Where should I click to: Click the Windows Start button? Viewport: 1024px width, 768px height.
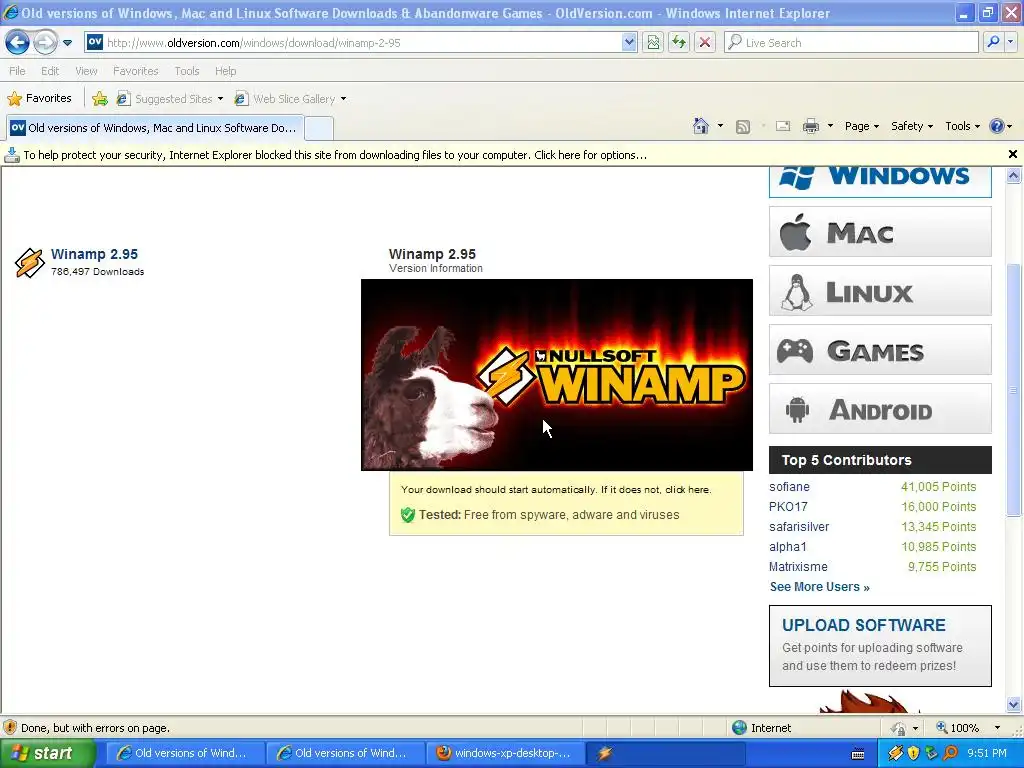pyautogui.click(x=48, y=753)
